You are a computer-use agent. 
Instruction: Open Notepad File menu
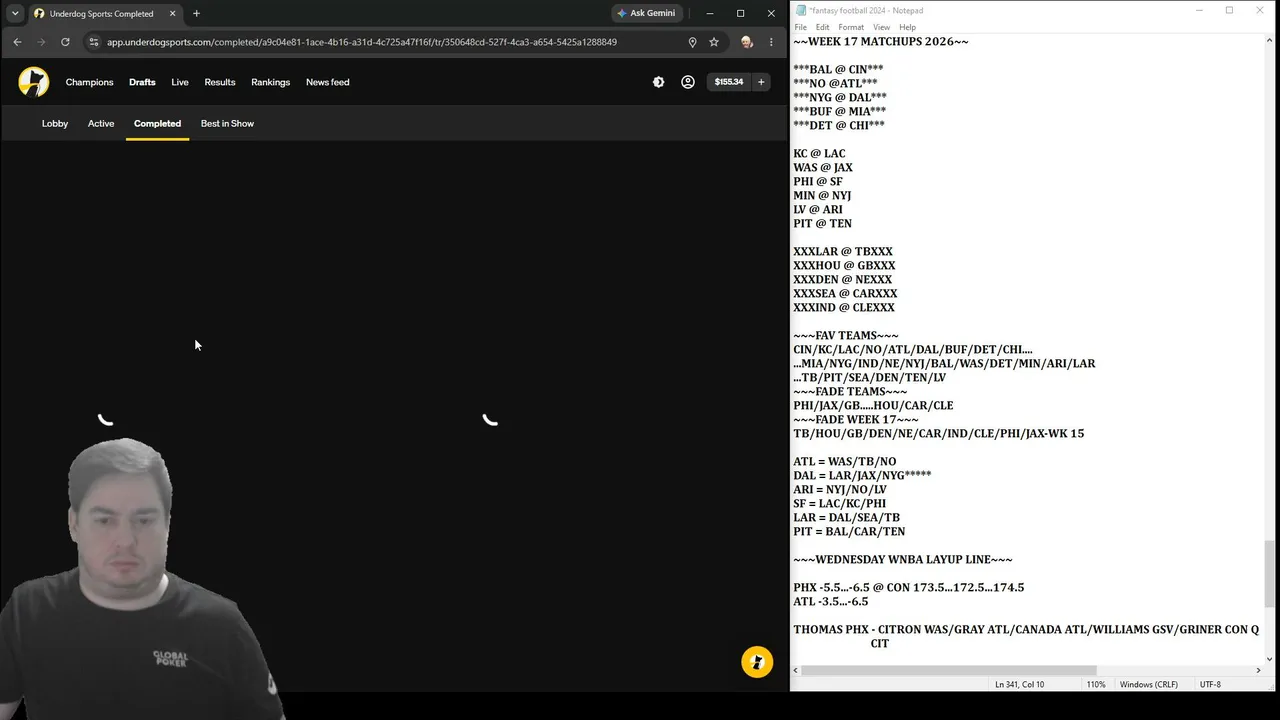point(801,27)
